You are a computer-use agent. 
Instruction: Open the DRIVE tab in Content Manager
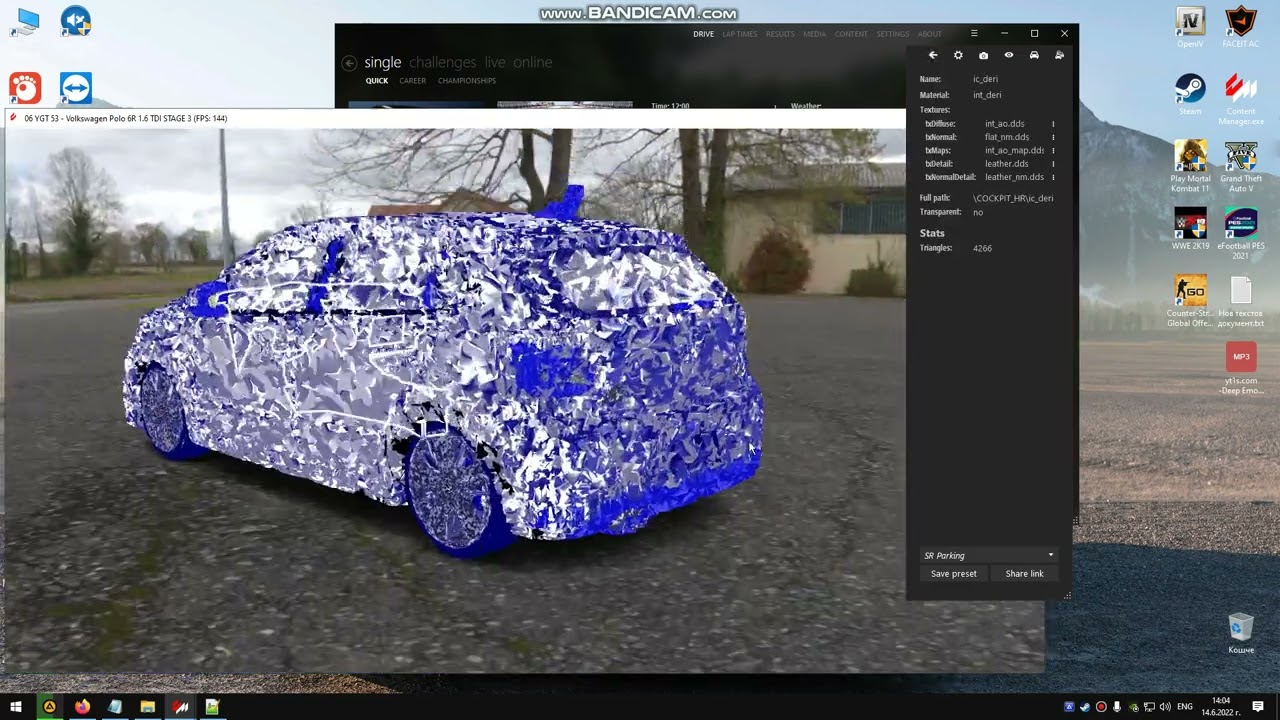coord(704,34)
